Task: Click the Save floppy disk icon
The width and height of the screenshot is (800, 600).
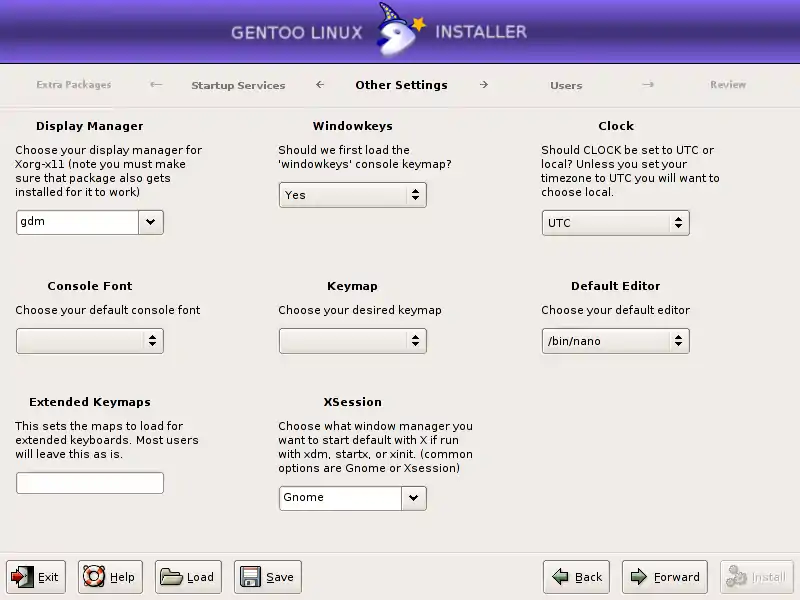Action: tap(250, 577)
